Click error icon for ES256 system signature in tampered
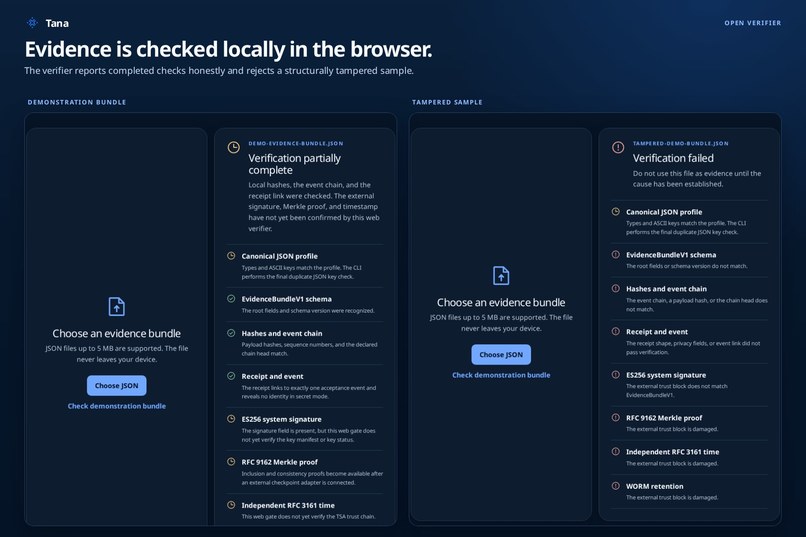Screen dimensions: 806x537 tap(616, 375)
